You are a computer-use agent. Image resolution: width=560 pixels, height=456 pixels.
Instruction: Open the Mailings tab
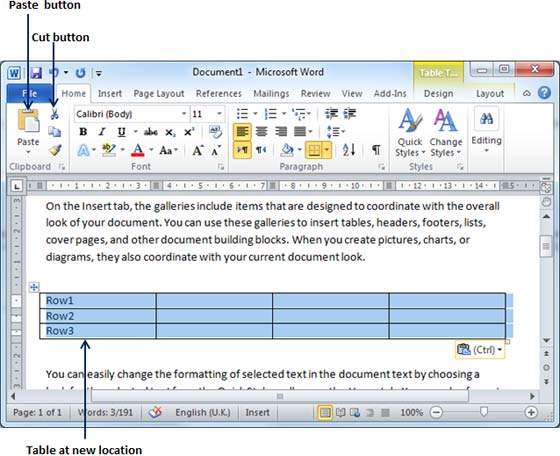point(271,94)
